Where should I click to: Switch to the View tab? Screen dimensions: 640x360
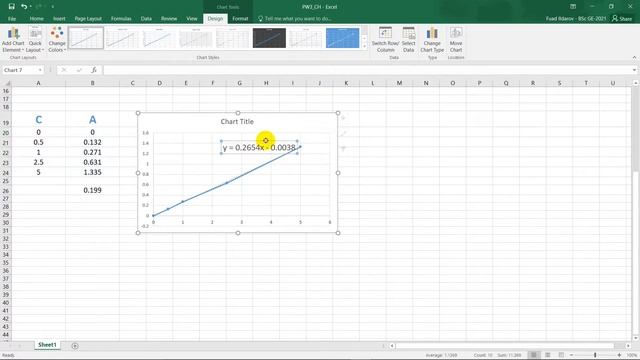pyautogui.click(x=192, y=19)
